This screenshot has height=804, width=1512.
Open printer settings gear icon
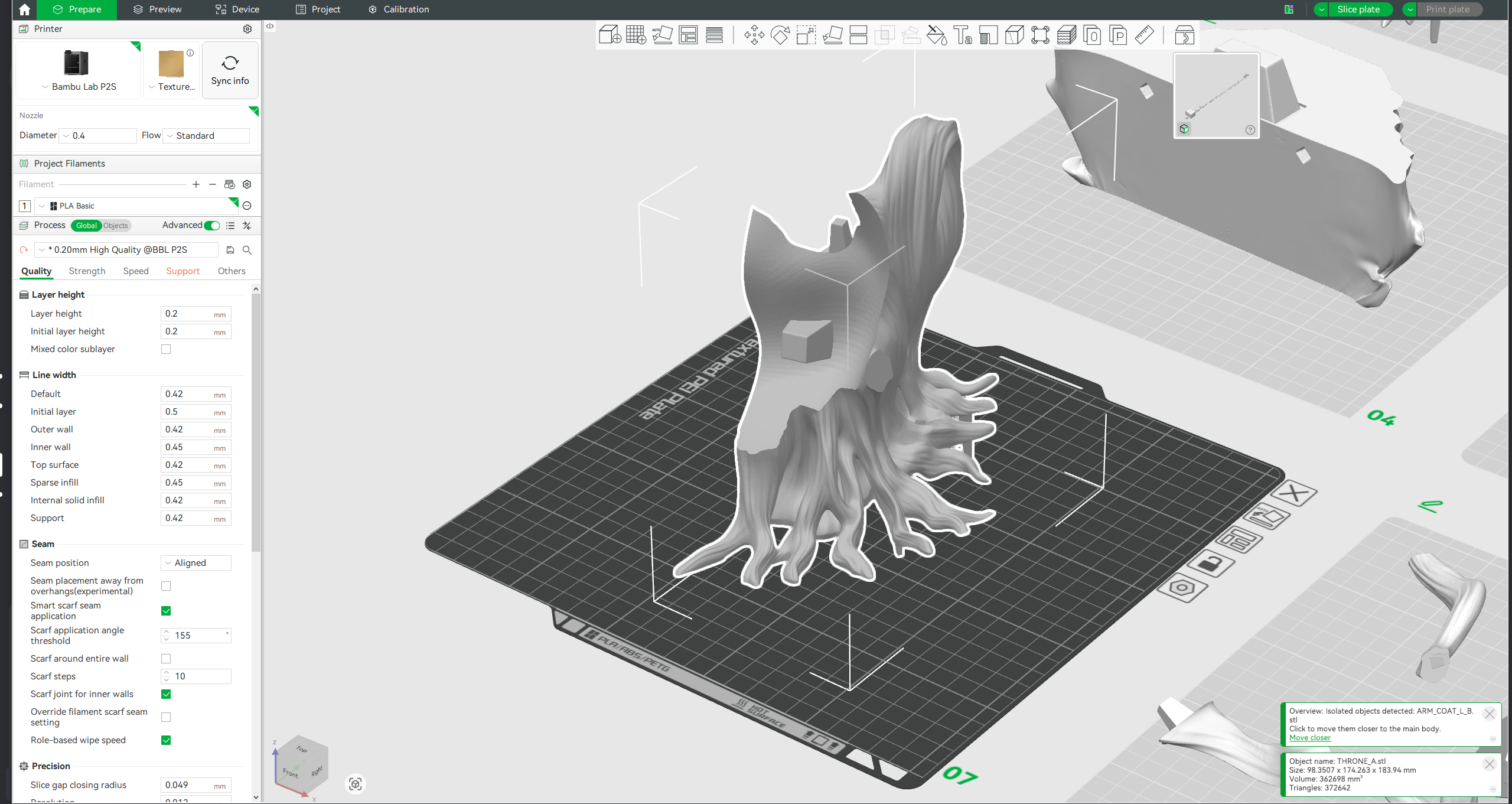(247, 29)
